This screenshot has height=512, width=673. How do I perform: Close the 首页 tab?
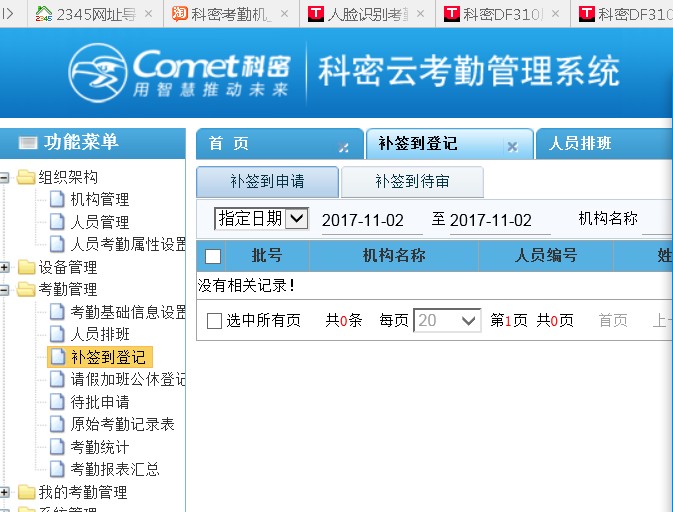click(x=343, y=148)
